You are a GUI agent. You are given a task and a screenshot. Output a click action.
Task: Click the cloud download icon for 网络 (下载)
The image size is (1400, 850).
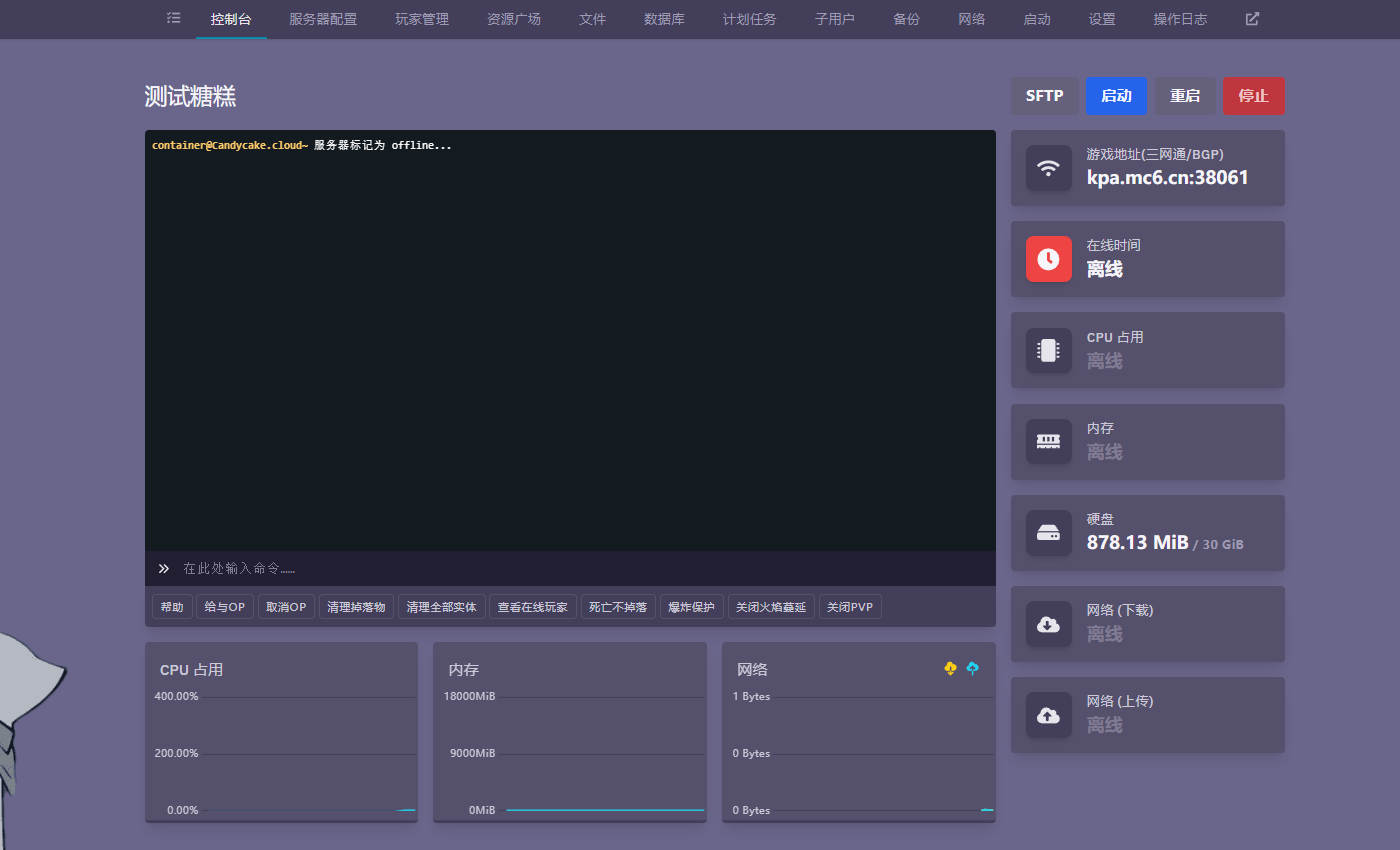point(1048,624)
